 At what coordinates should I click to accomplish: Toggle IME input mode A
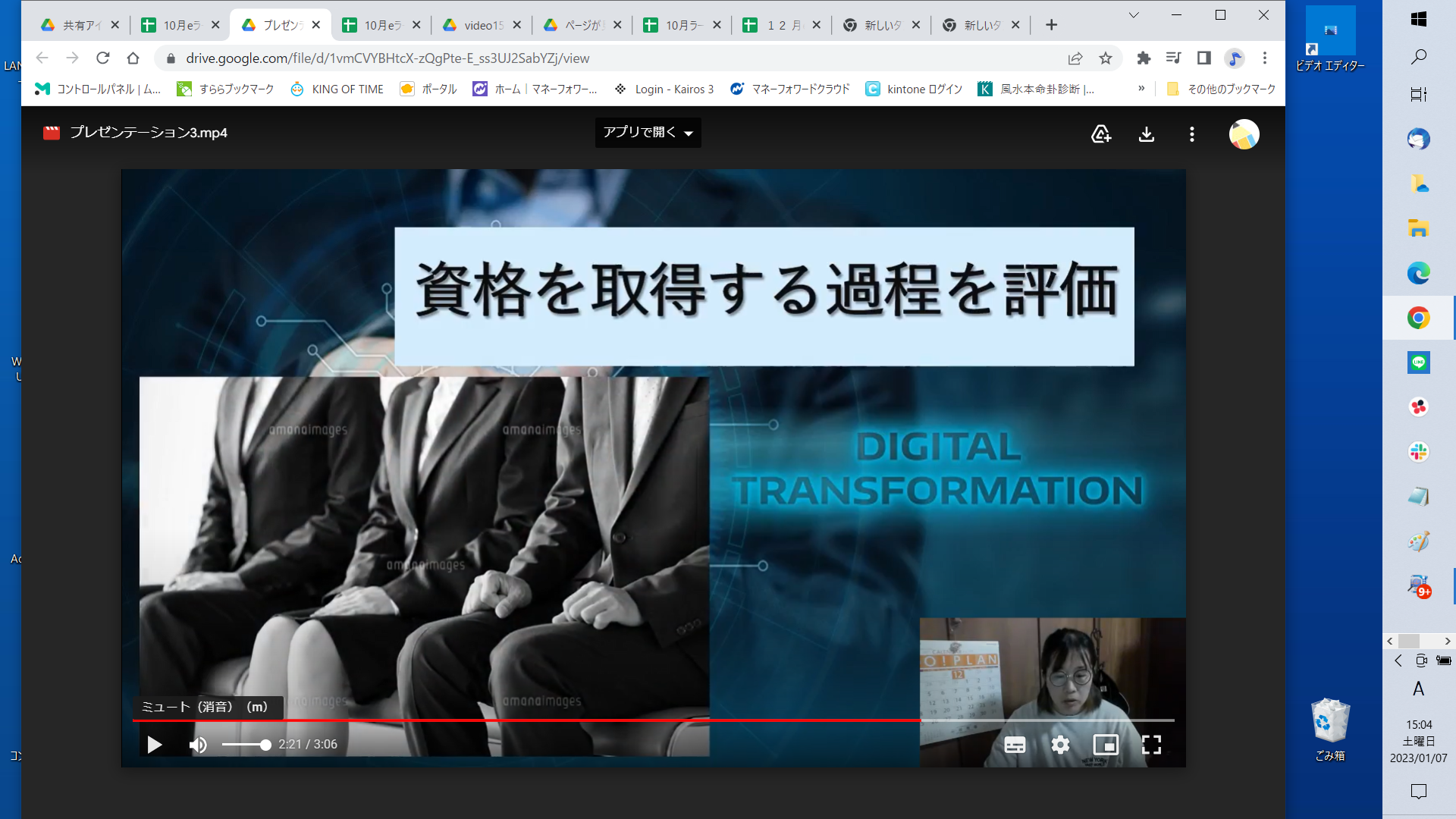(1419, 689)
